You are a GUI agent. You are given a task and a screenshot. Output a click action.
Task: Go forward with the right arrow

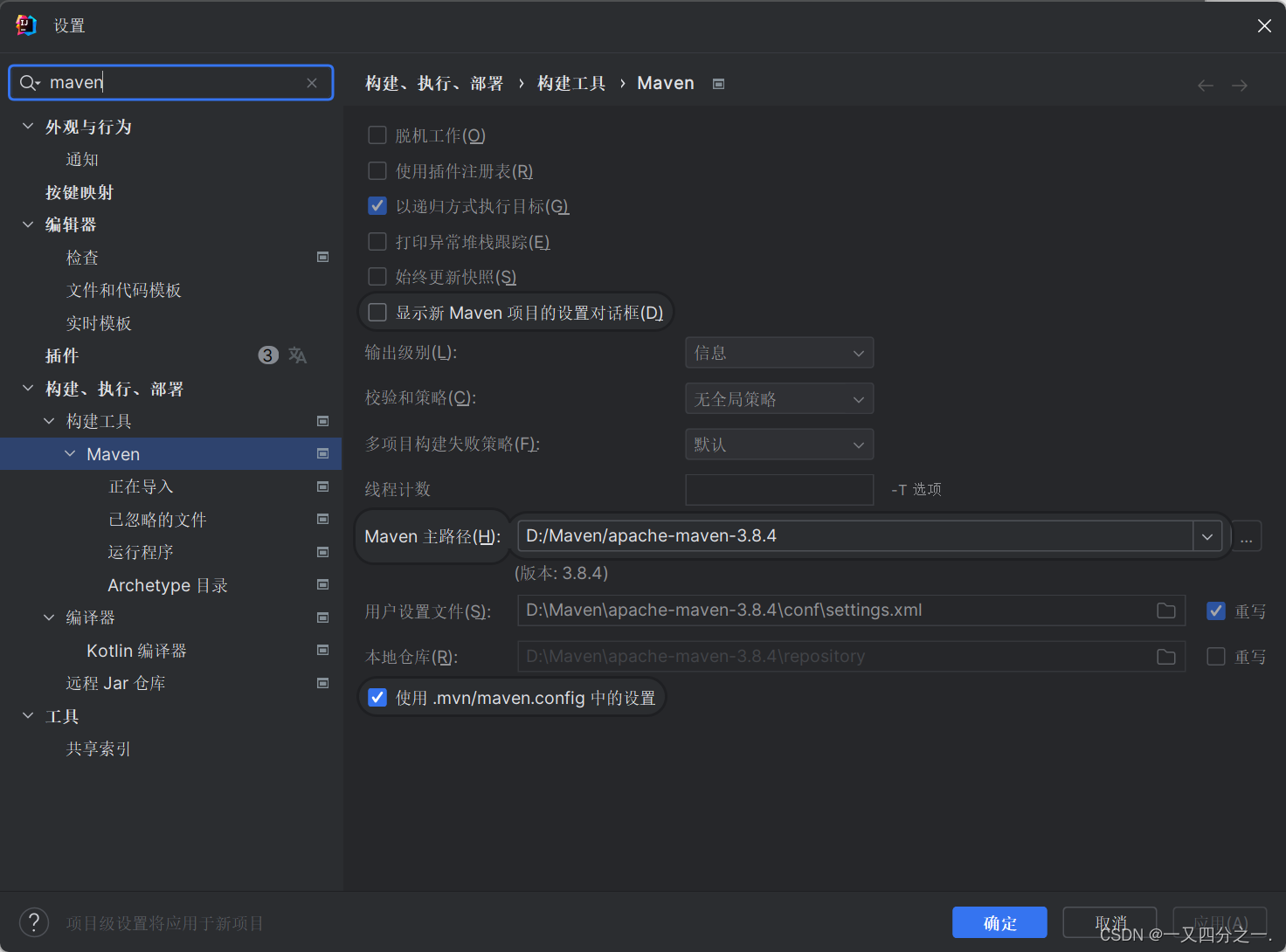point(1240,85)
